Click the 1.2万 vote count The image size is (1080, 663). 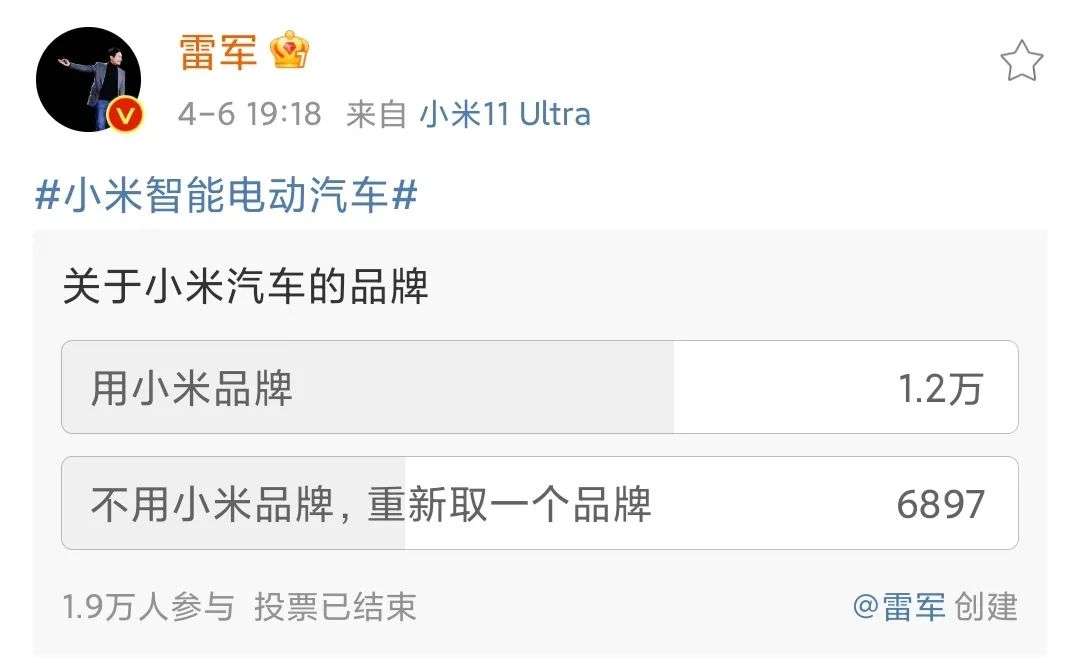(940, 388)
